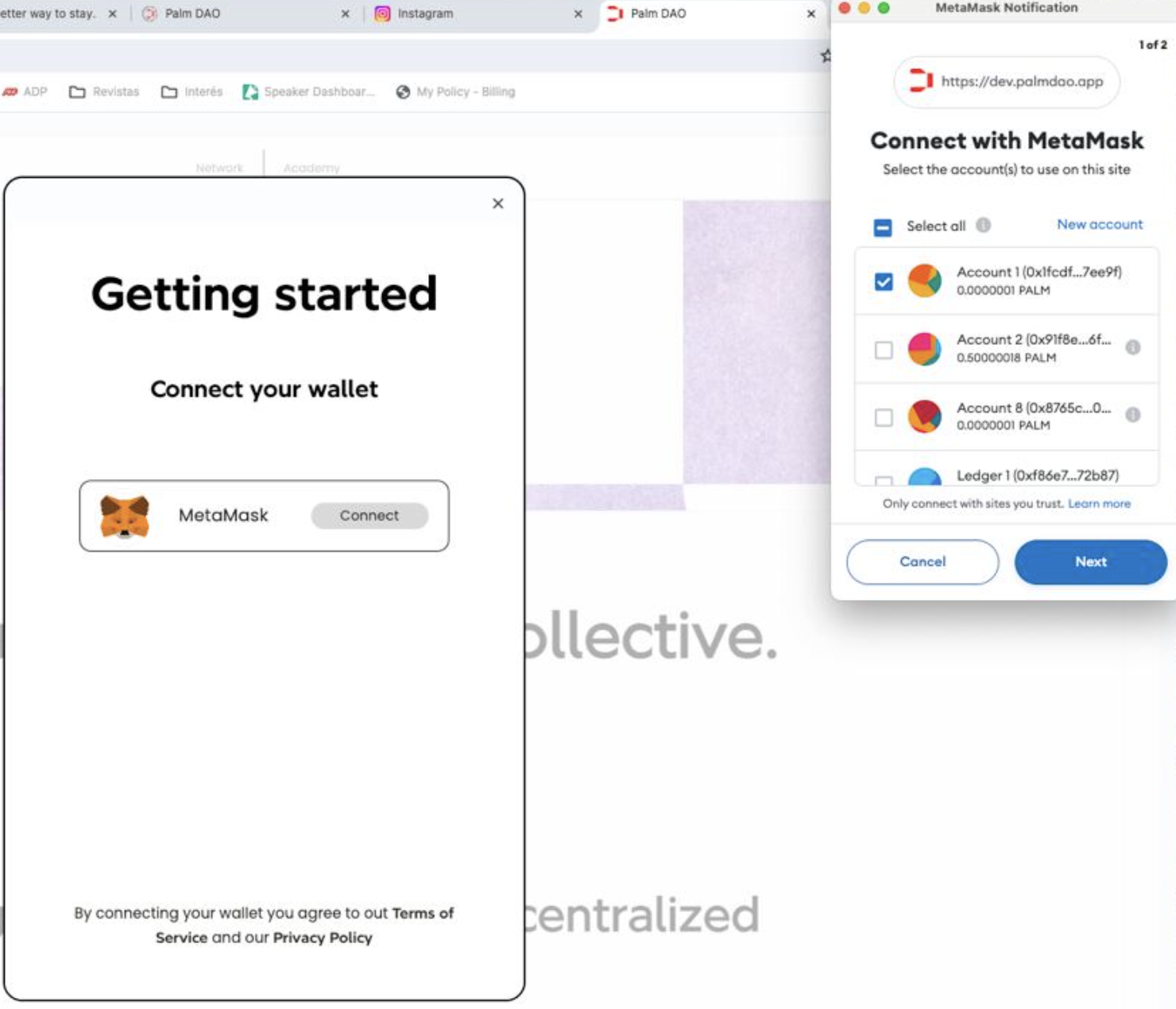This screenshot has height=1009, width=1176.
Task: Click the Ledger 1 (0xf86e7...72b87) label
Action: [1038, 475]
